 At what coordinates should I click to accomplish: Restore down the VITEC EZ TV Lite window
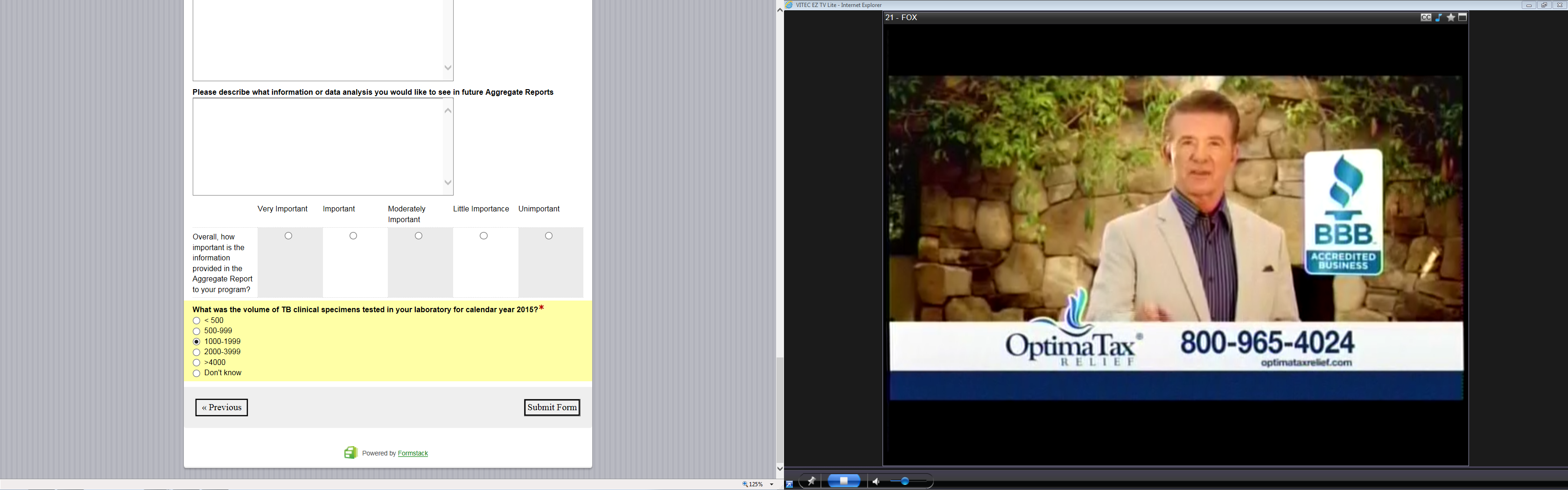pos(1544,5)
